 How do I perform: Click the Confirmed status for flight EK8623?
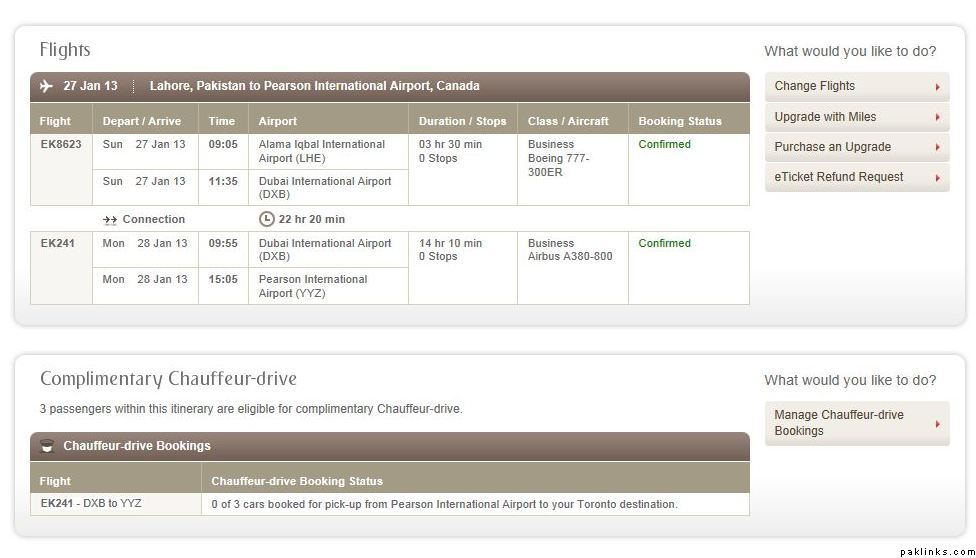pos(664,144)
